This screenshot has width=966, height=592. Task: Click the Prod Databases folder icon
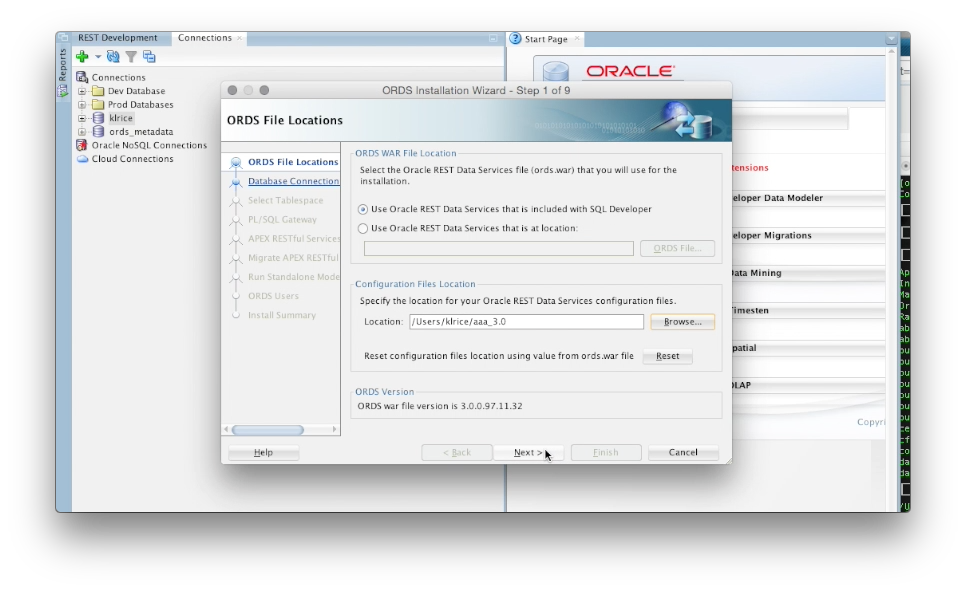click(98, 104)
